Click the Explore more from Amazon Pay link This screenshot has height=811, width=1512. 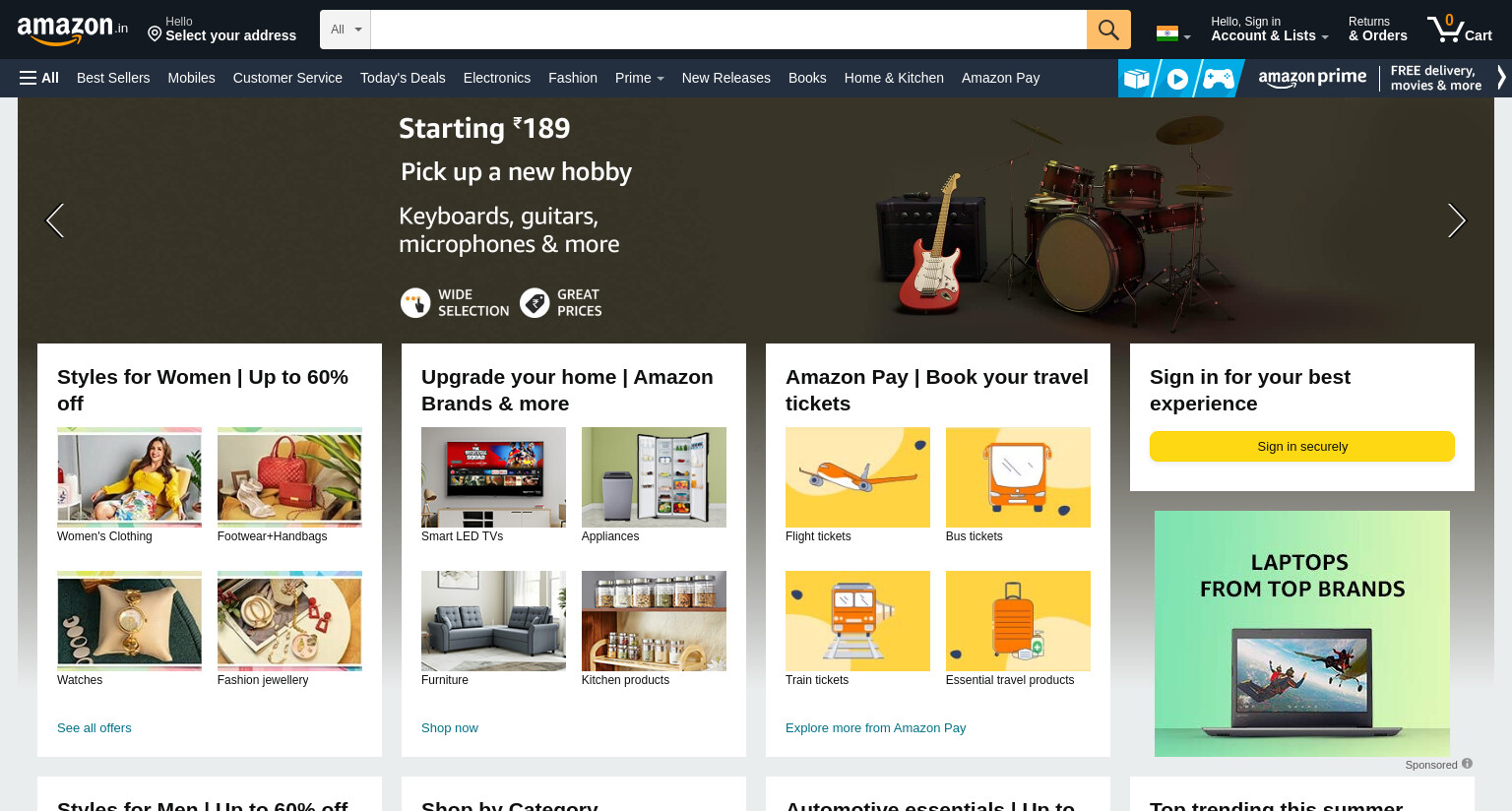click(876, 728)
